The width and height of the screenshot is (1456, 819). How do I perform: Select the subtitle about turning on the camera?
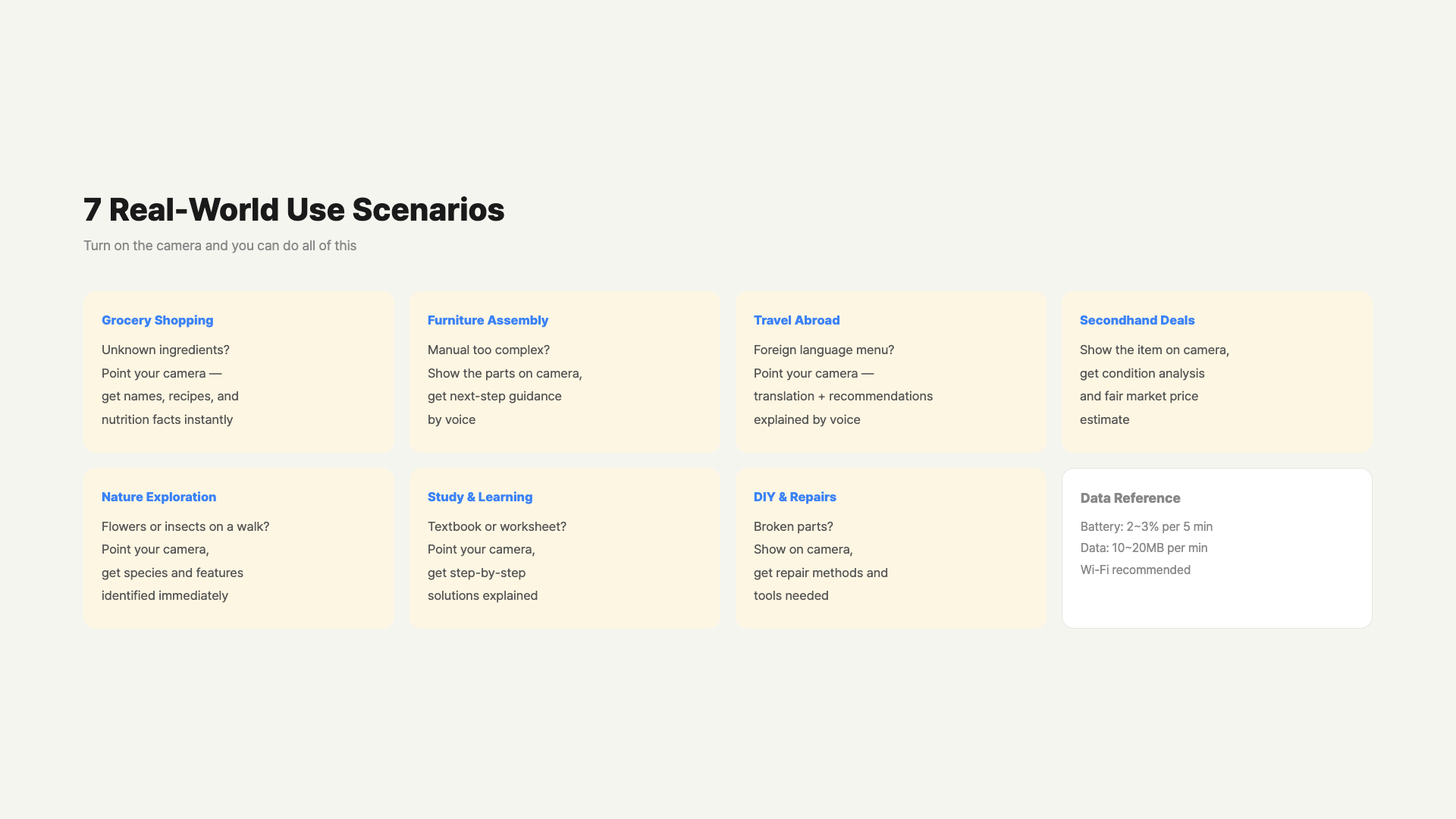tap(220, 246)
